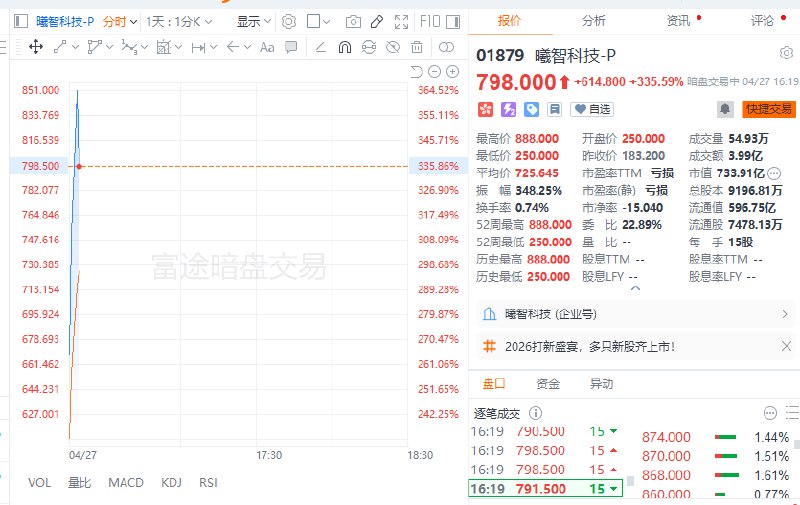The height and width of the screenshot is (505, 800).
Task: Expand measure tool options arrow
Action: pyautogui.click(x=179, y=47)
